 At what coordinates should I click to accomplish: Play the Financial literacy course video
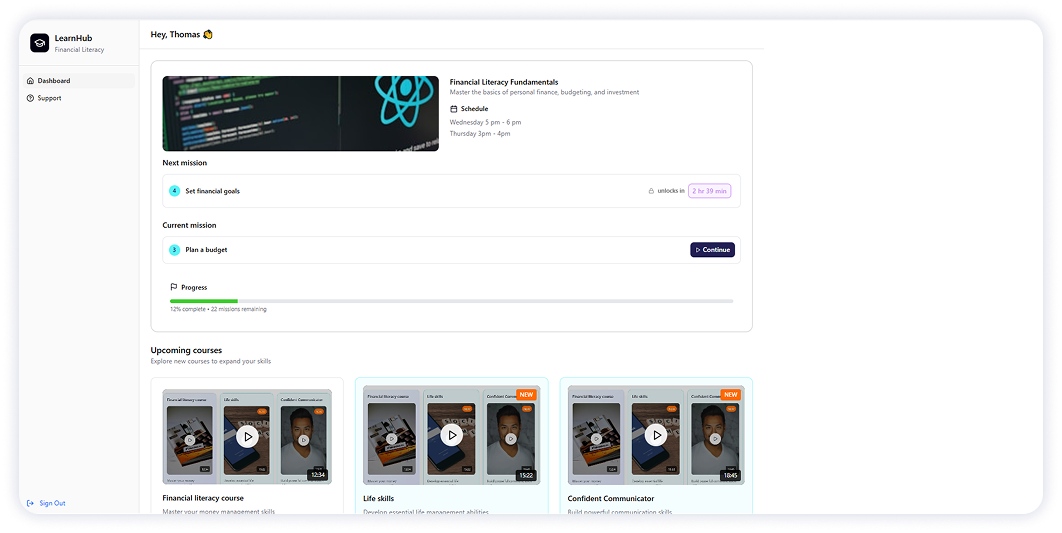pos(247,435)
